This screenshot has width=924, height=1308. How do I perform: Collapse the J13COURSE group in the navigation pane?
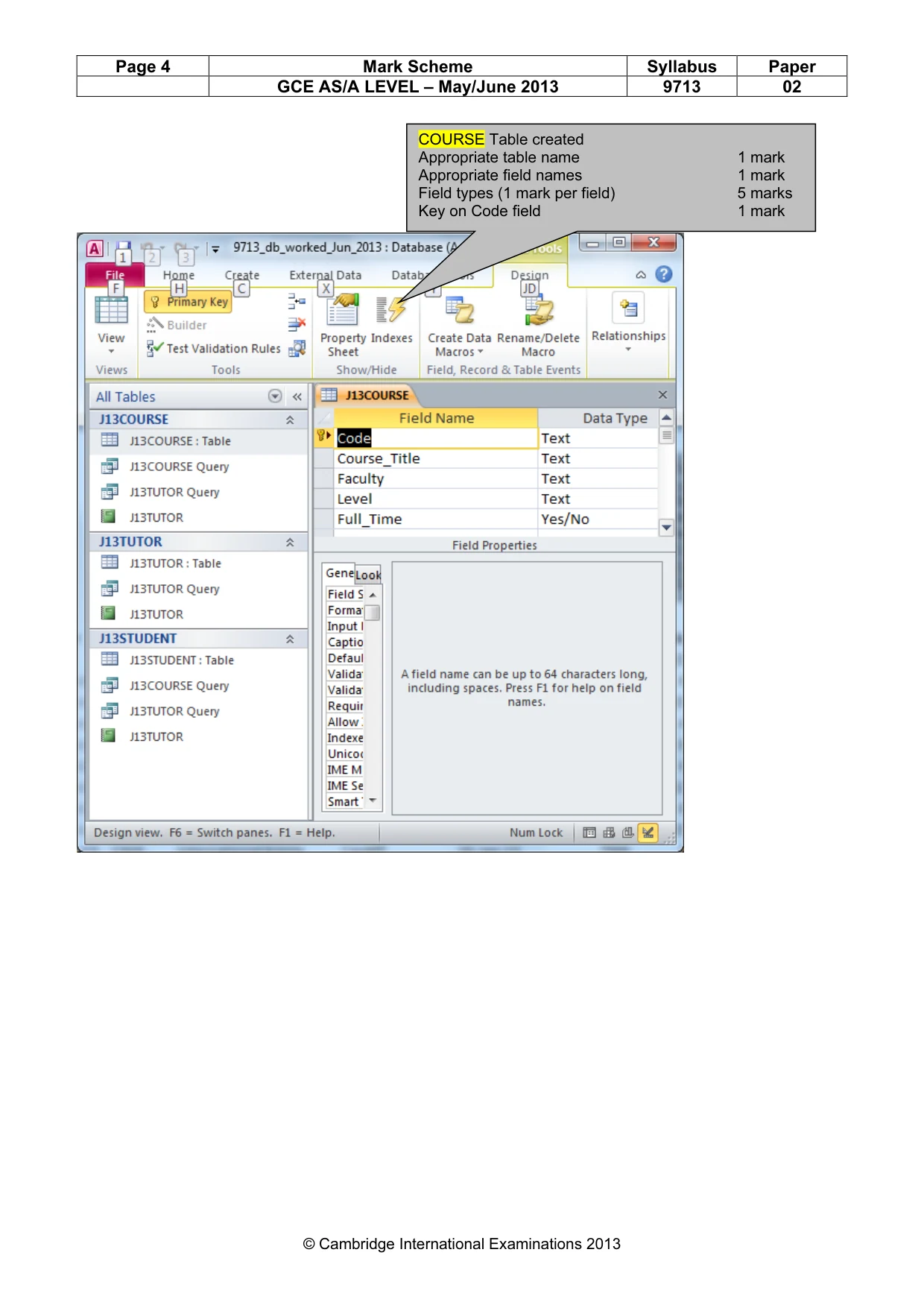pos(290,420)
